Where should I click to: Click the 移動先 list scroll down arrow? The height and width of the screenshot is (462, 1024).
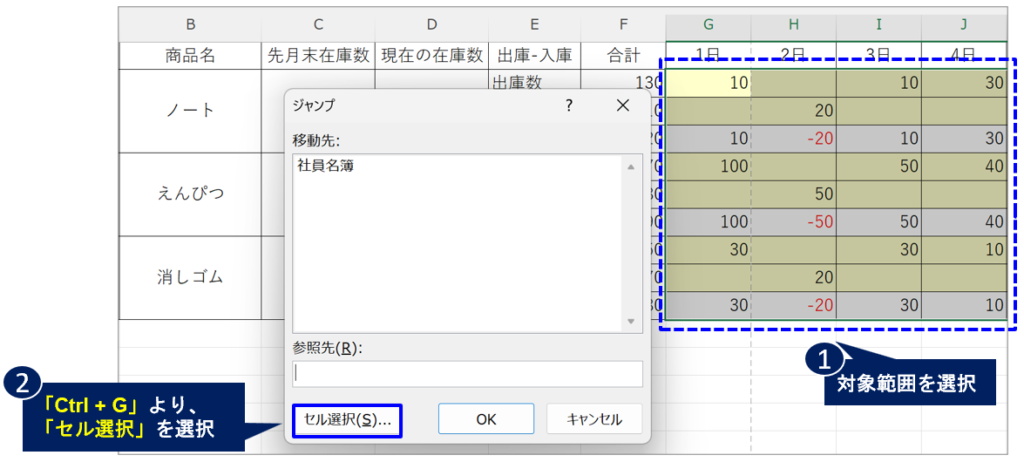[631, 322]
